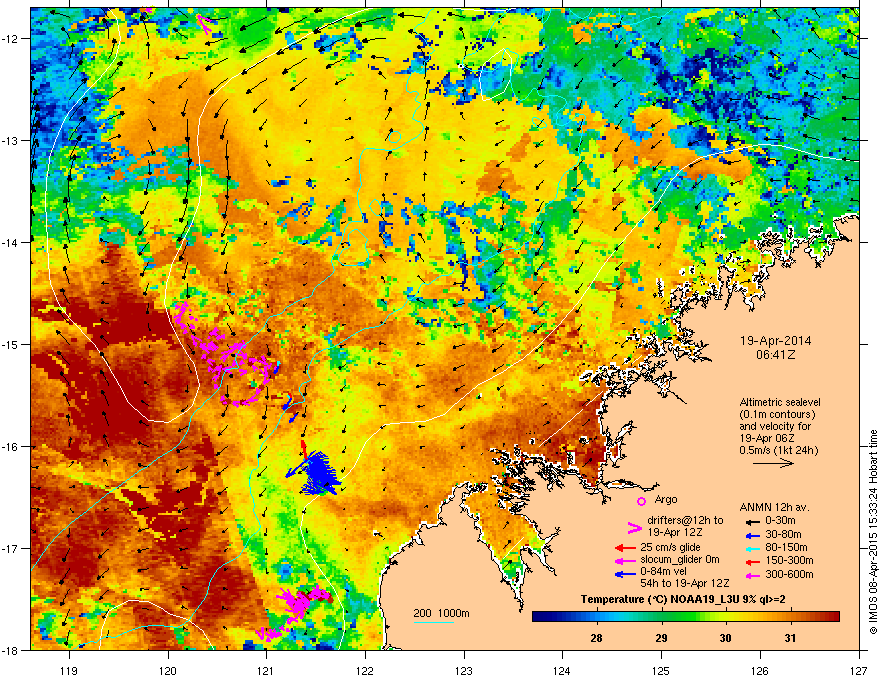Click the '25 cm/s glide' label
The width and height of the screenshot is (880, 680).
pos(671,547)
